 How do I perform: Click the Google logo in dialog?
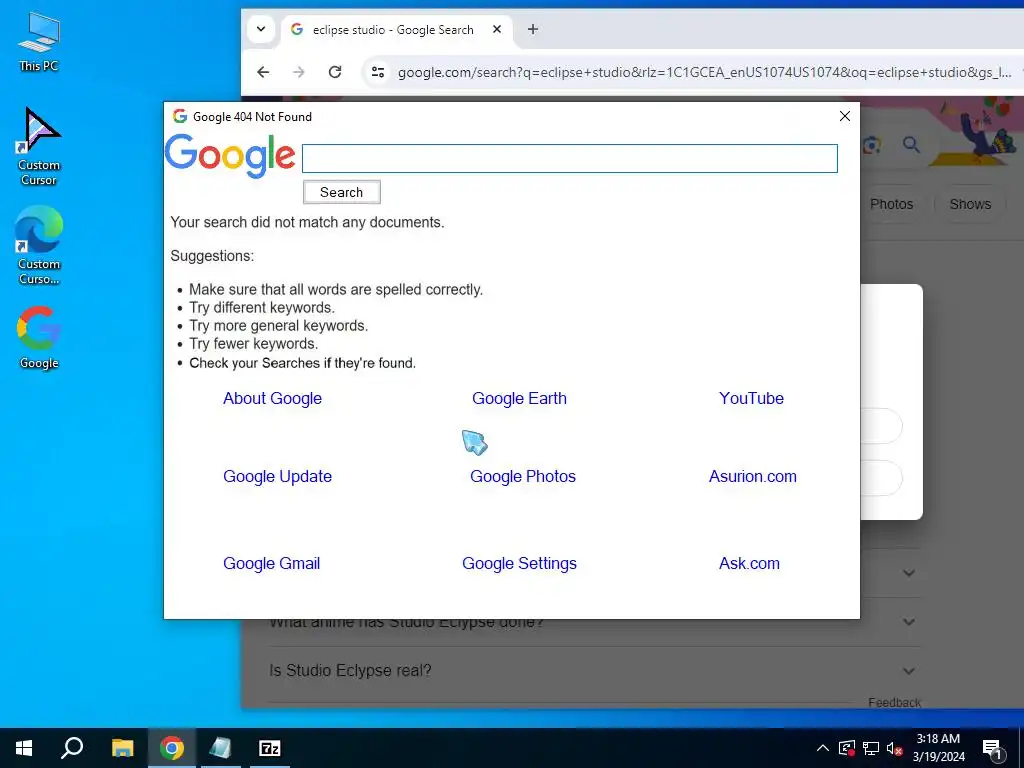pyautogui.click(x=230, y=155)
